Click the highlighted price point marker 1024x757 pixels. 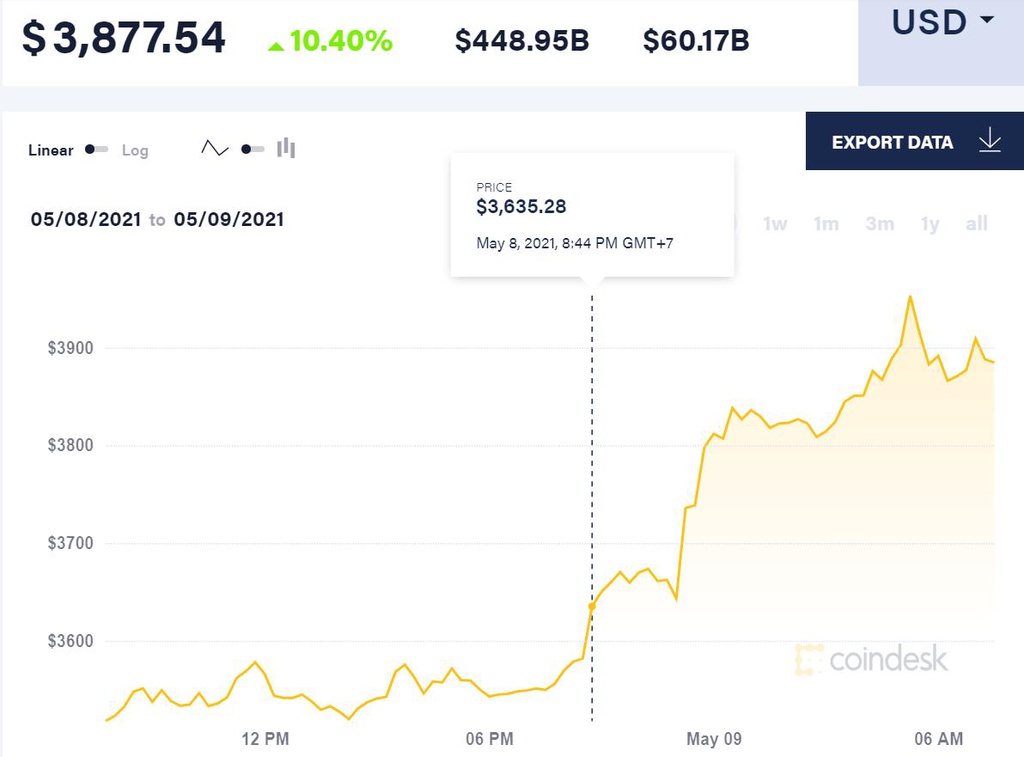pos(592,606)
